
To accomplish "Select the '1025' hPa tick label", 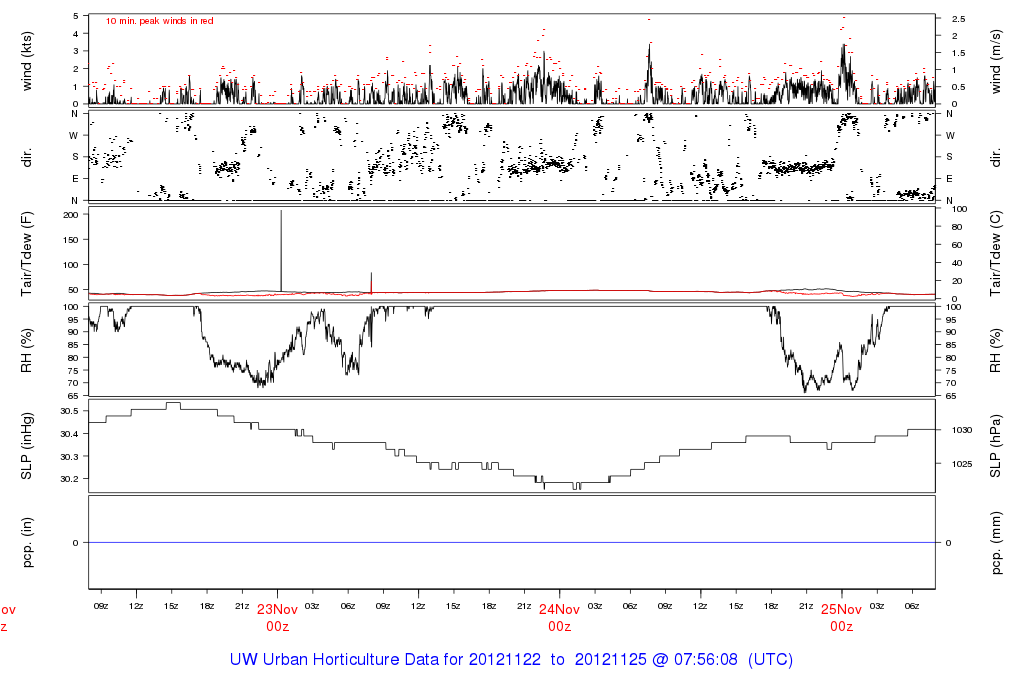I will (962, 464).
